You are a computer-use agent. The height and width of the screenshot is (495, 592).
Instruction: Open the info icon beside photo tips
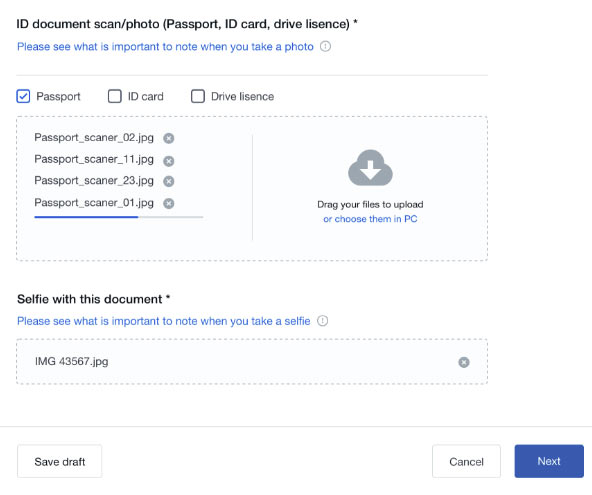click(325, 46)
